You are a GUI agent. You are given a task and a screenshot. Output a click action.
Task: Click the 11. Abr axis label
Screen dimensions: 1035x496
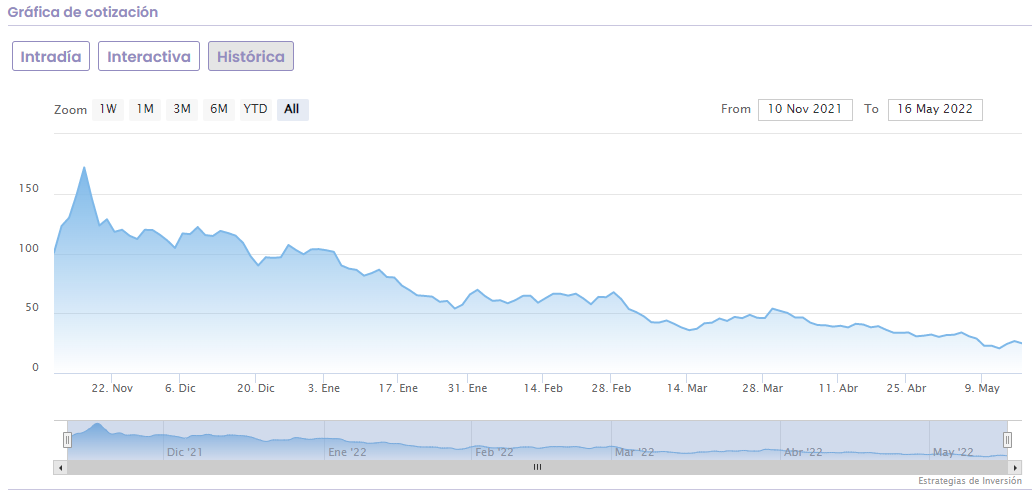pyautogui.click(x=838, y=389)
